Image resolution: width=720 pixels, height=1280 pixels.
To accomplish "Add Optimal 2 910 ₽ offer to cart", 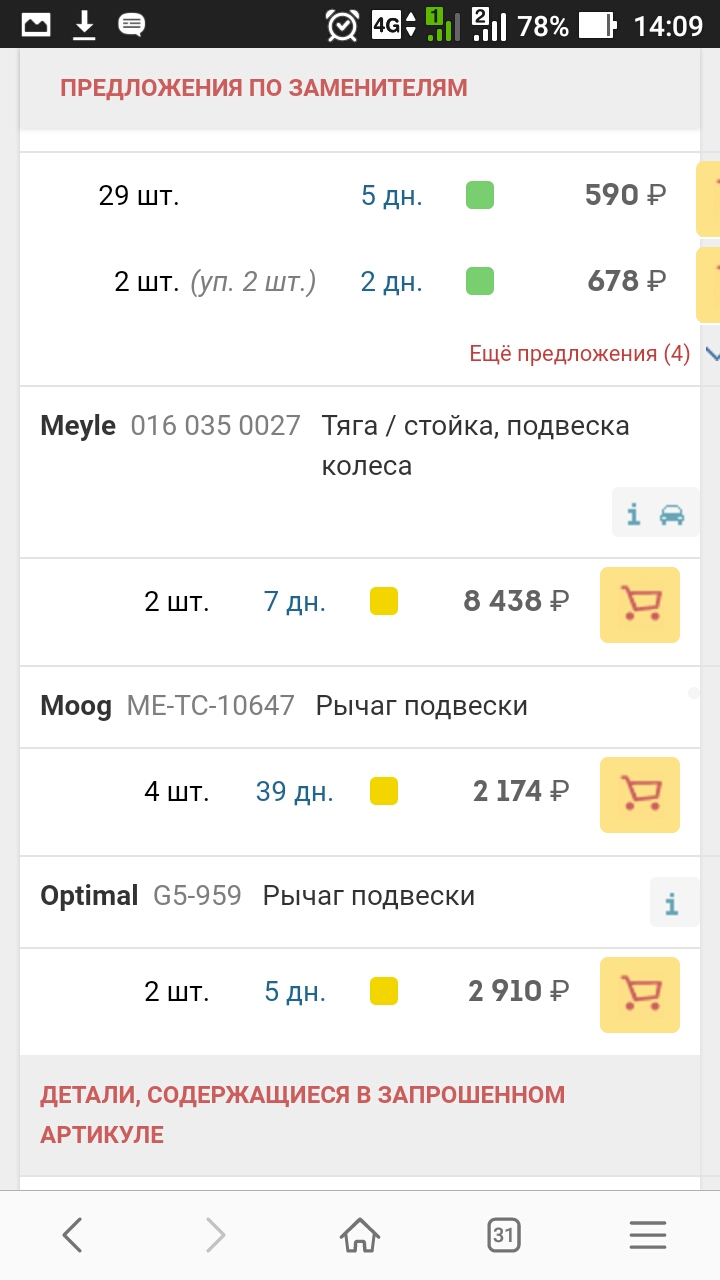I will pos(640,995).
